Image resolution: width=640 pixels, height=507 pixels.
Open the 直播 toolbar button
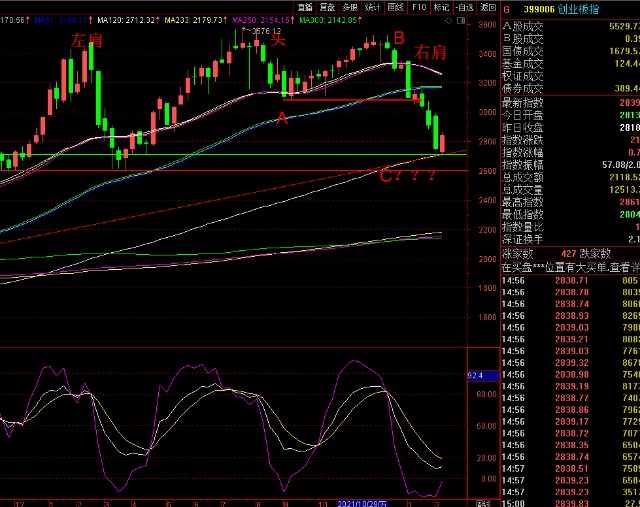tap(304, 7)
